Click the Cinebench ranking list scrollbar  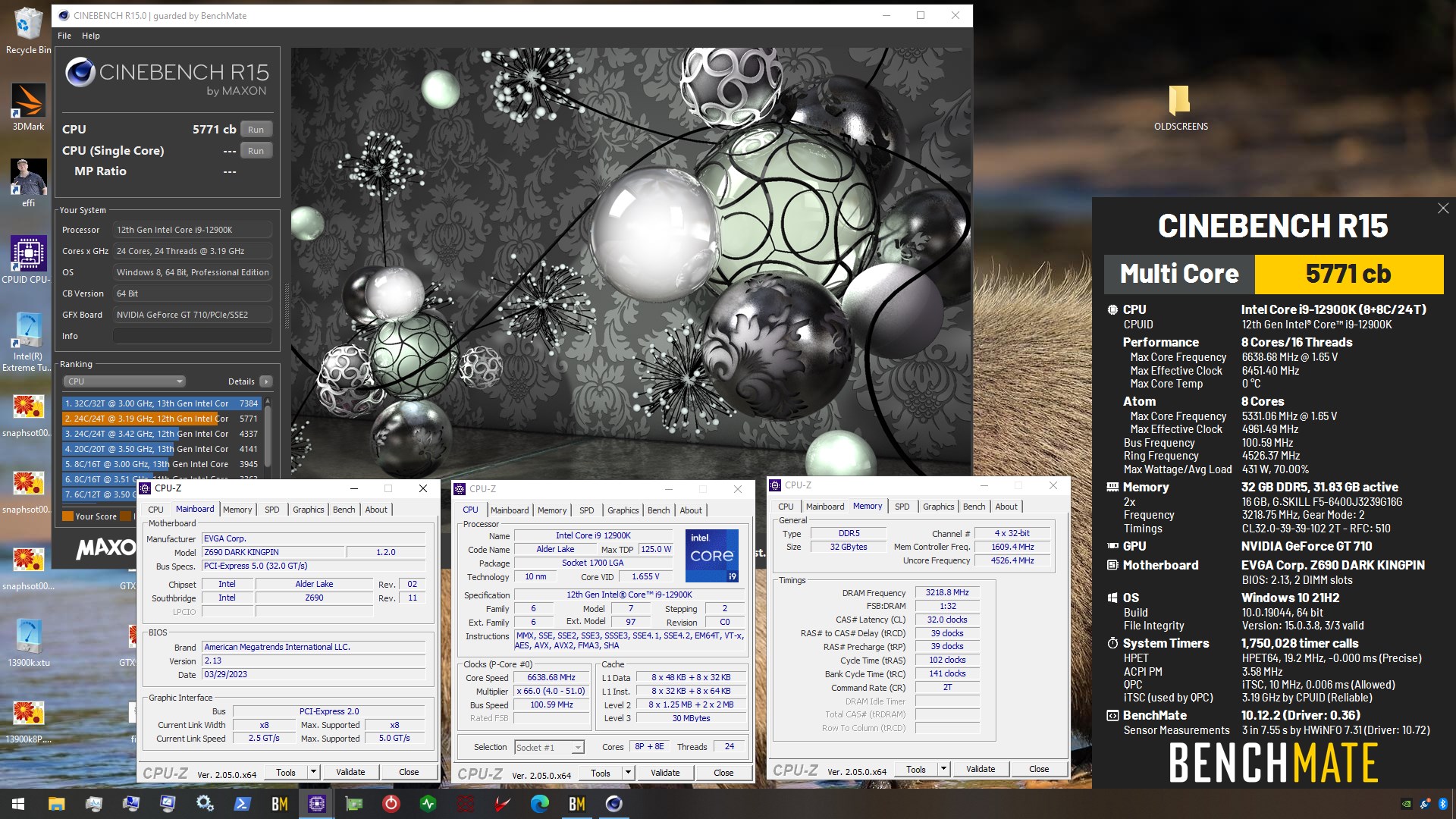point(267,438)
